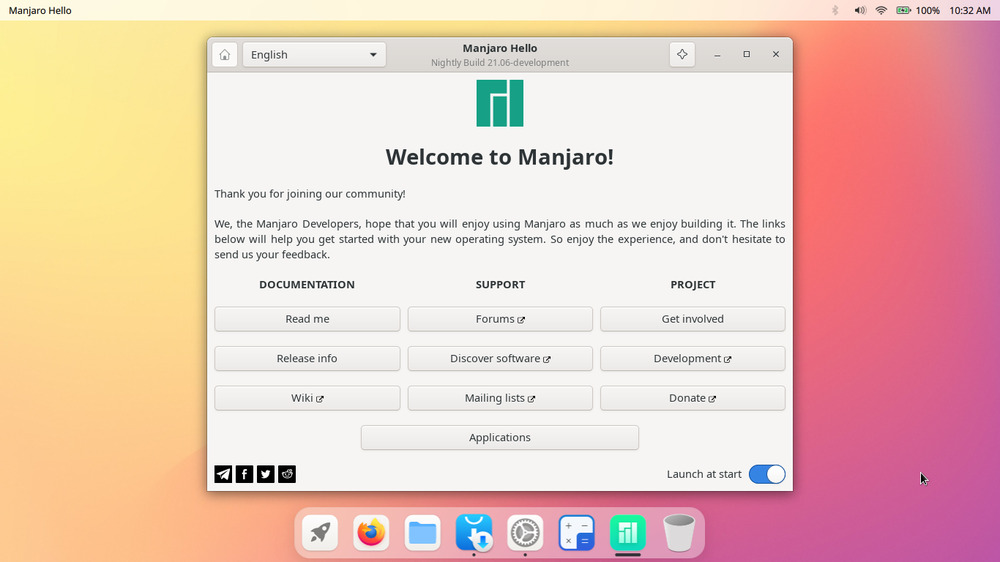Click the Welcome to Manjaro! heading
The height and width of the screenshot is (562, 1000).
pyautogui.click(x=499, y=157)
